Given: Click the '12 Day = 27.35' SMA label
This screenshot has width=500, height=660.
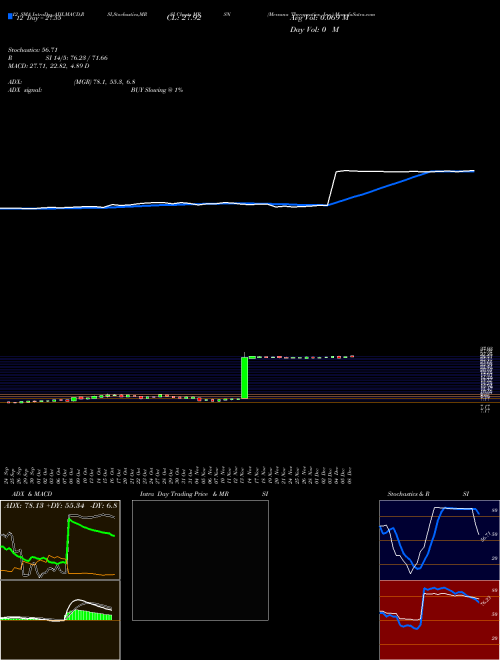Looking at the screenshot, I should [39, 18].
